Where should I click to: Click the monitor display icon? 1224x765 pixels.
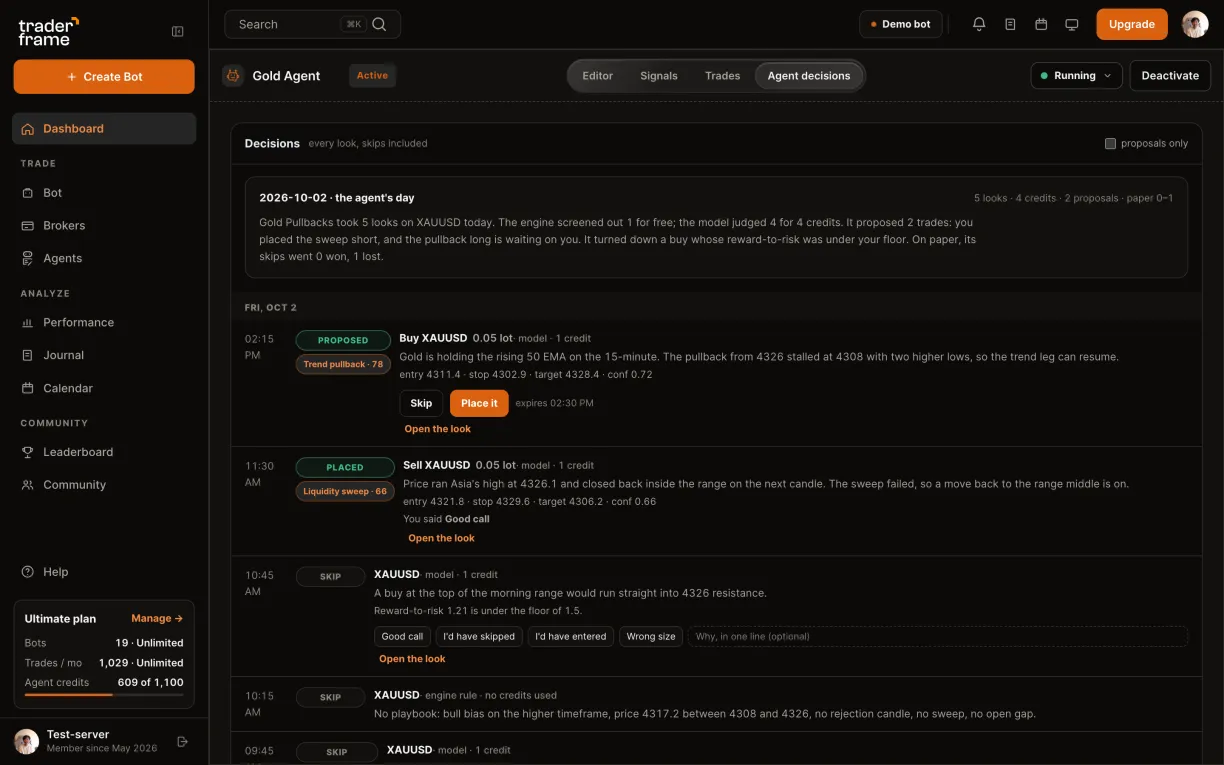(1072, 24)
